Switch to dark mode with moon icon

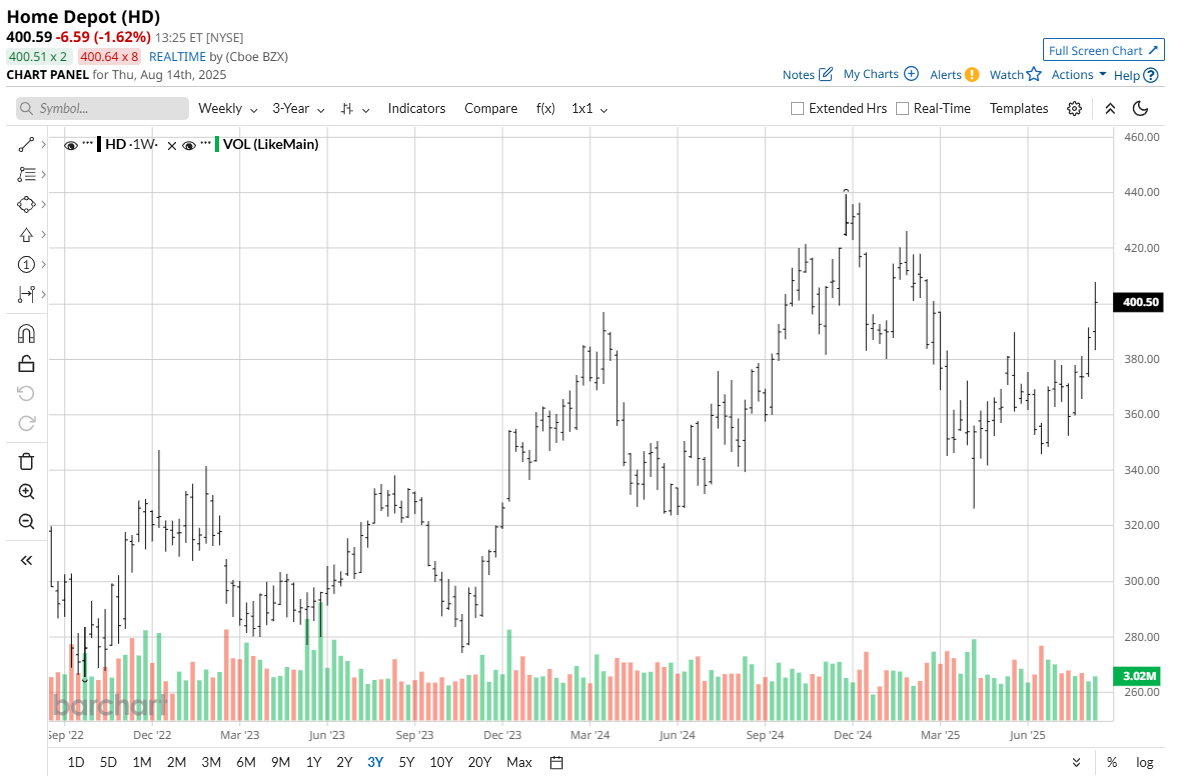point(1140,109)
